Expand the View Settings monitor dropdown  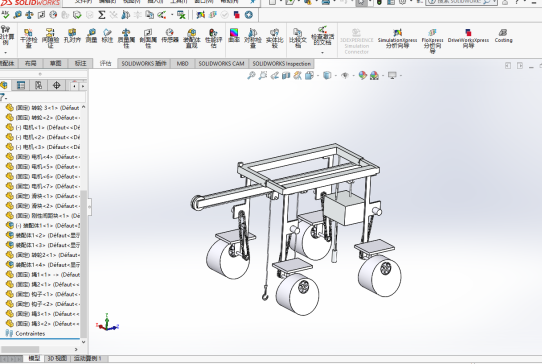point(401,75)
